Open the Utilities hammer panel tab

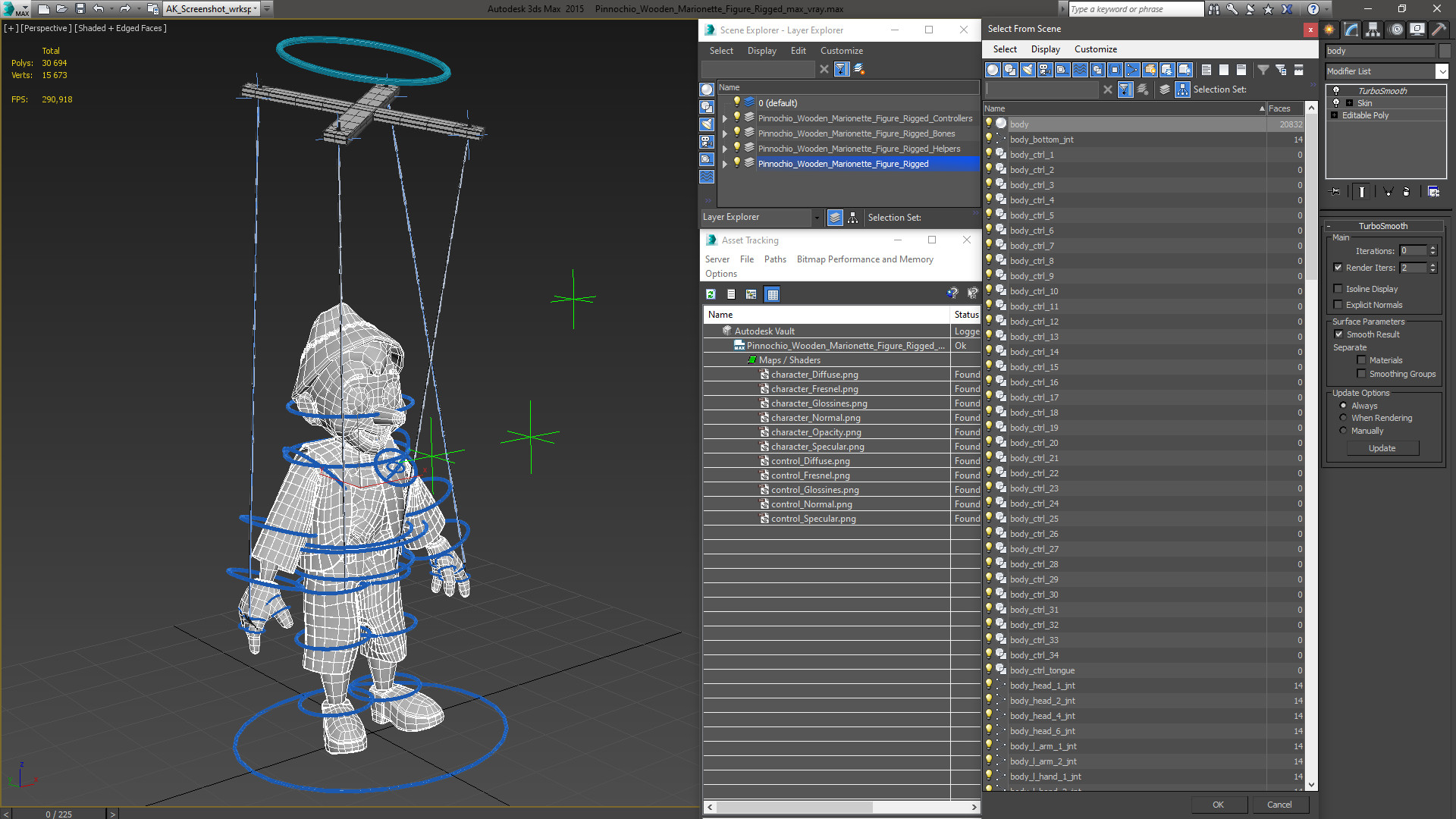(x=1439, y=30)
